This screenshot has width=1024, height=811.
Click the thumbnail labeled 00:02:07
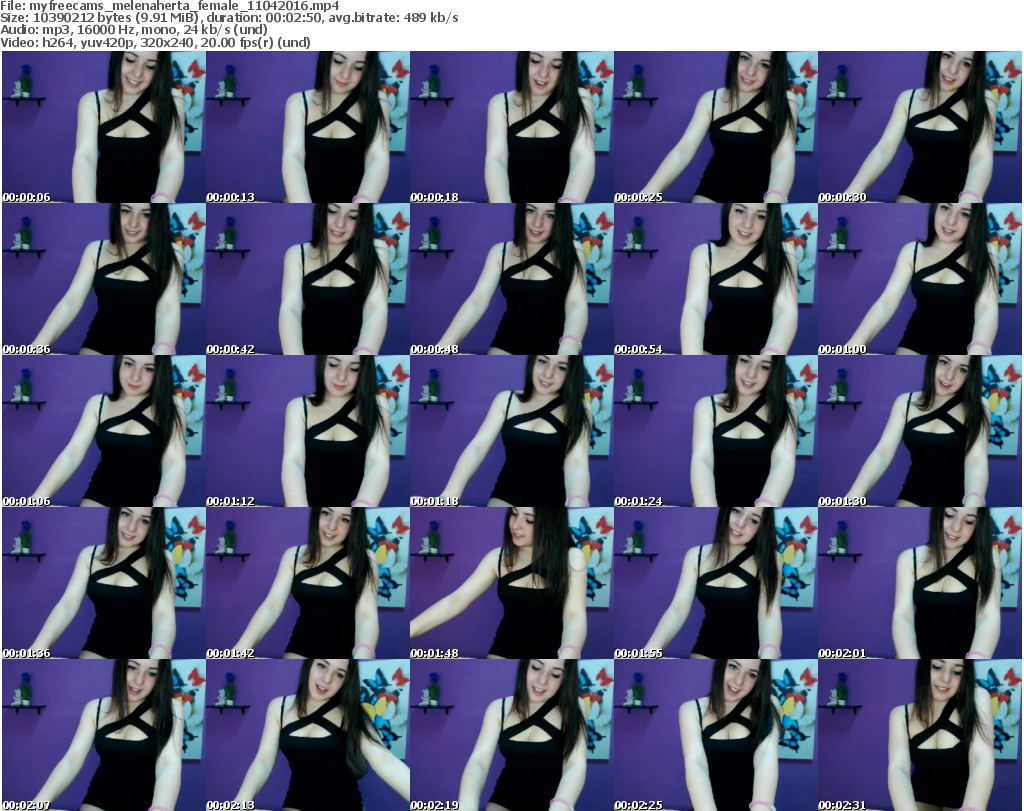104,735
